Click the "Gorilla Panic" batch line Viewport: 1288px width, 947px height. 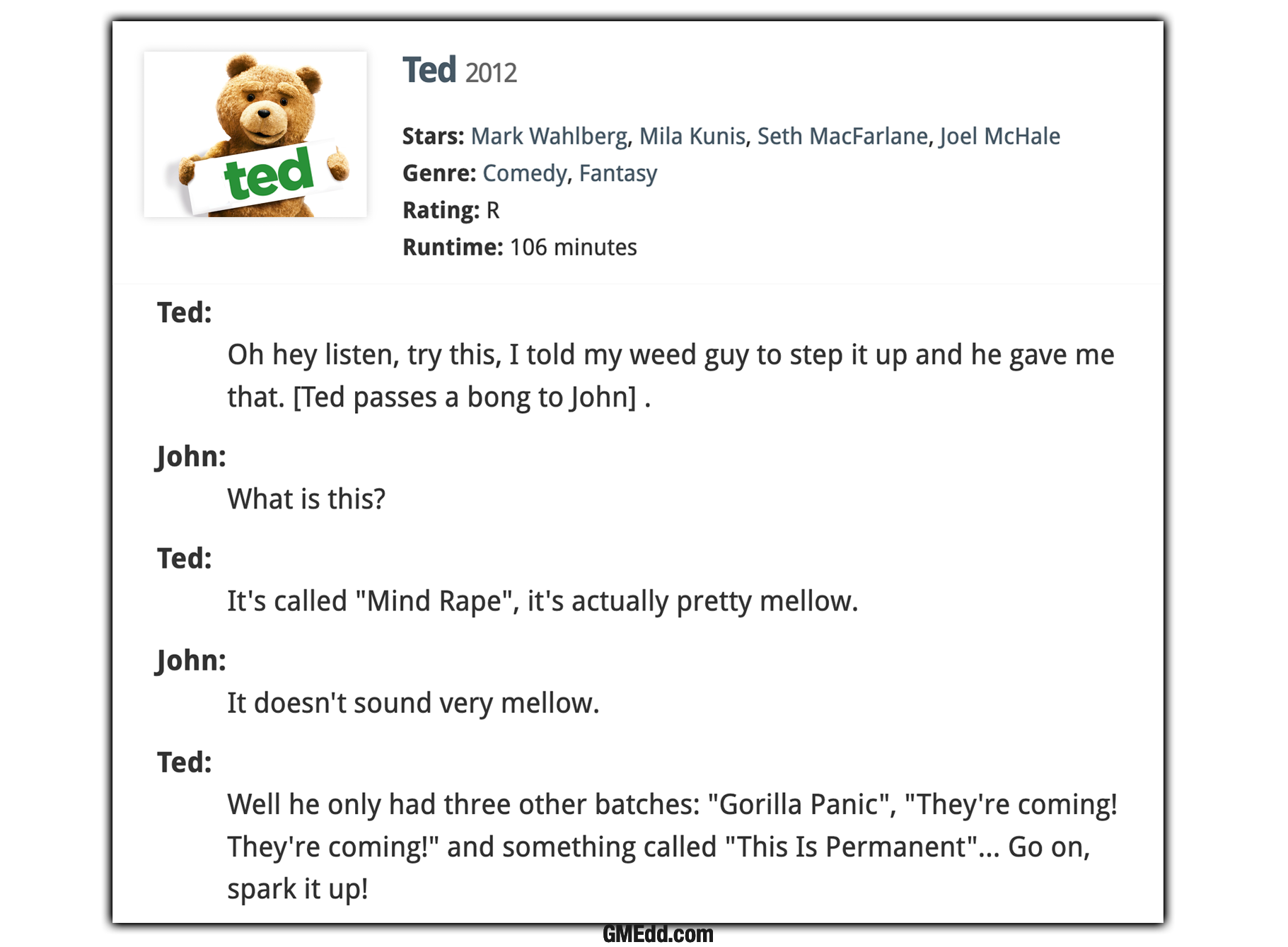tap(672, 805)
